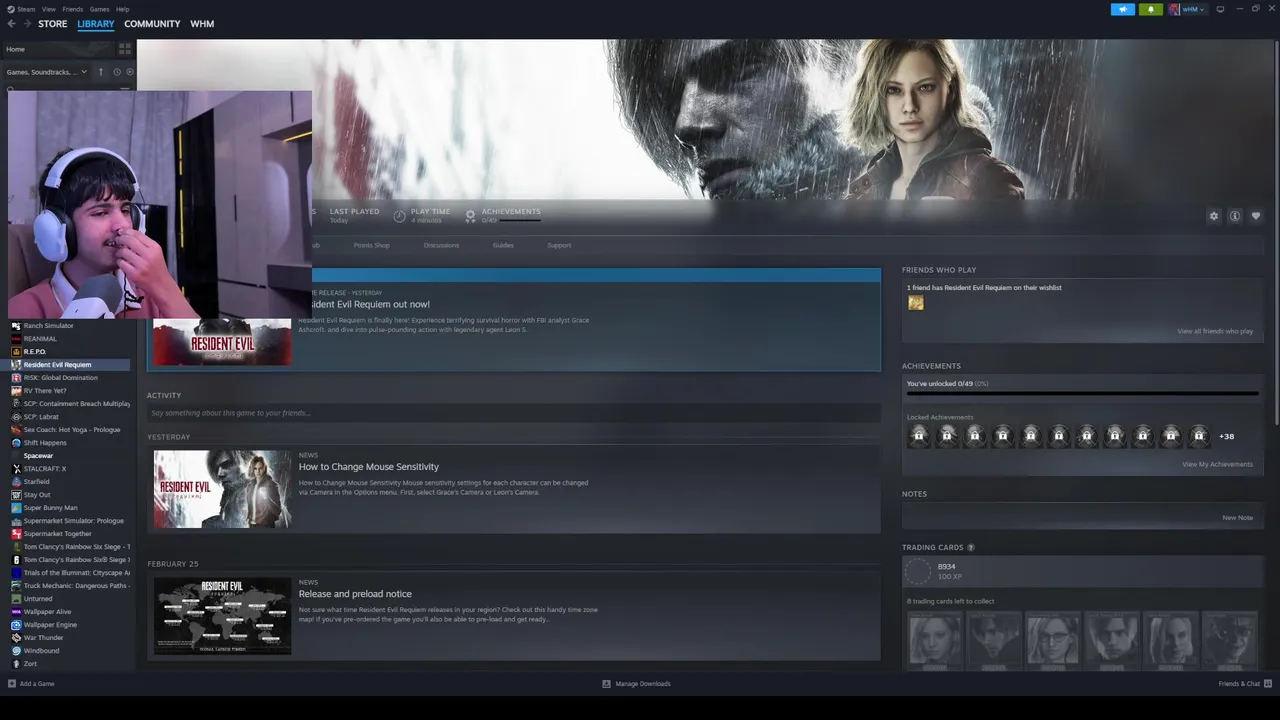Open Release and preload notice news
The width and height of the screenshot is (1280, 720).
click(x=355, y=594)
